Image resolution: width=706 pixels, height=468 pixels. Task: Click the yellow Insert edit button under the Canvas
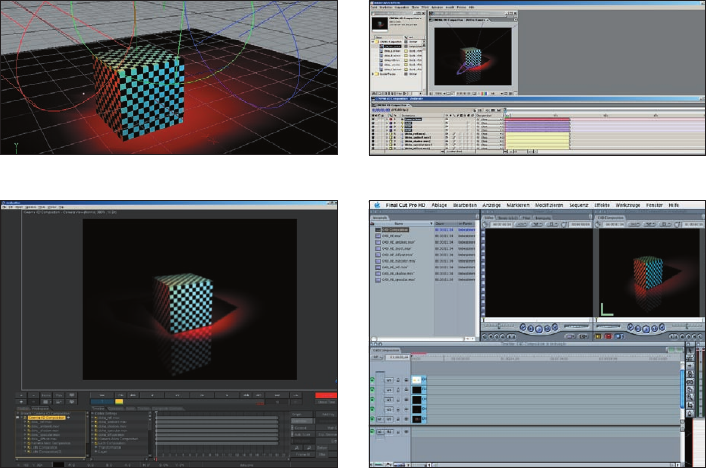(x=598, y=336)
